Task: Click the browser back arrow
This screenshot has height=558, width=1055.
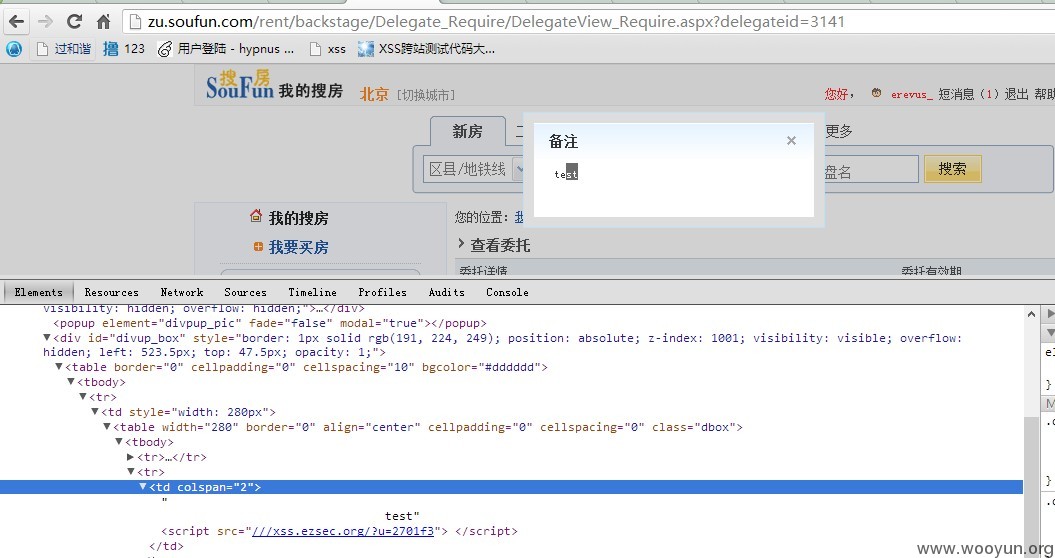Action: (x=16, y=22)
